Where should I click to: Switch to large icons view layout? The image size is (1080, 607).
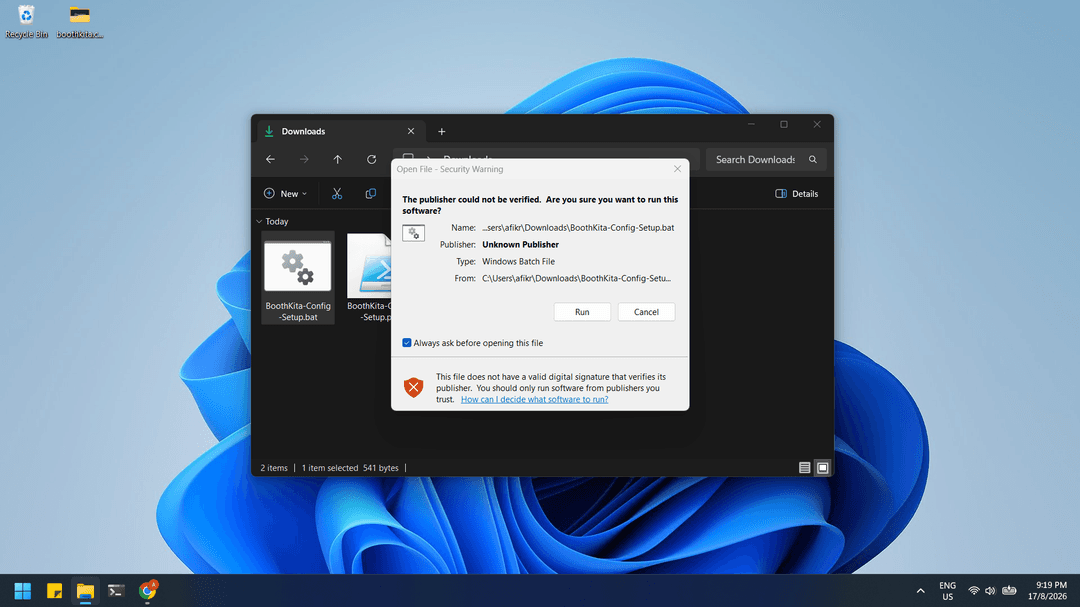[822, 468]
